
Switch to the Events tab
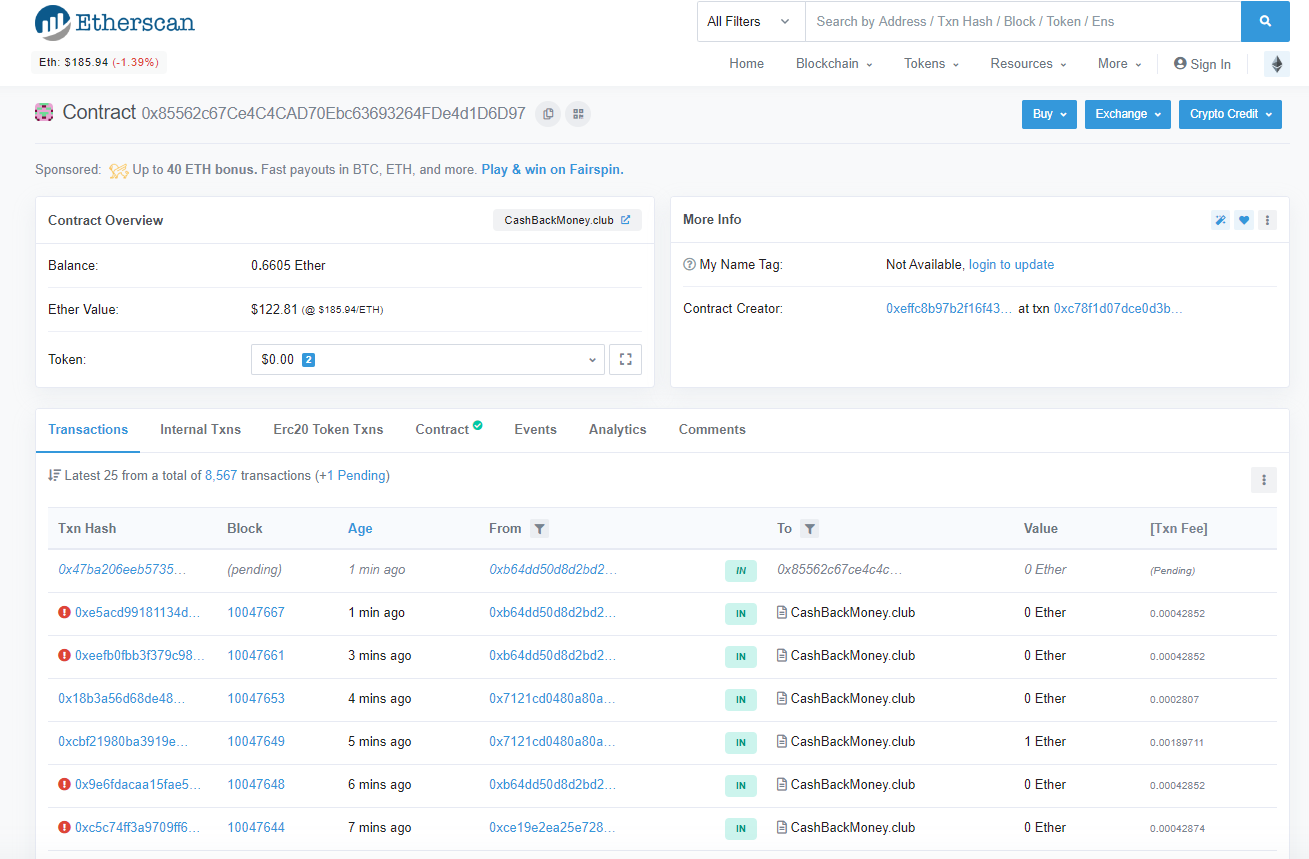coord(535,430)
